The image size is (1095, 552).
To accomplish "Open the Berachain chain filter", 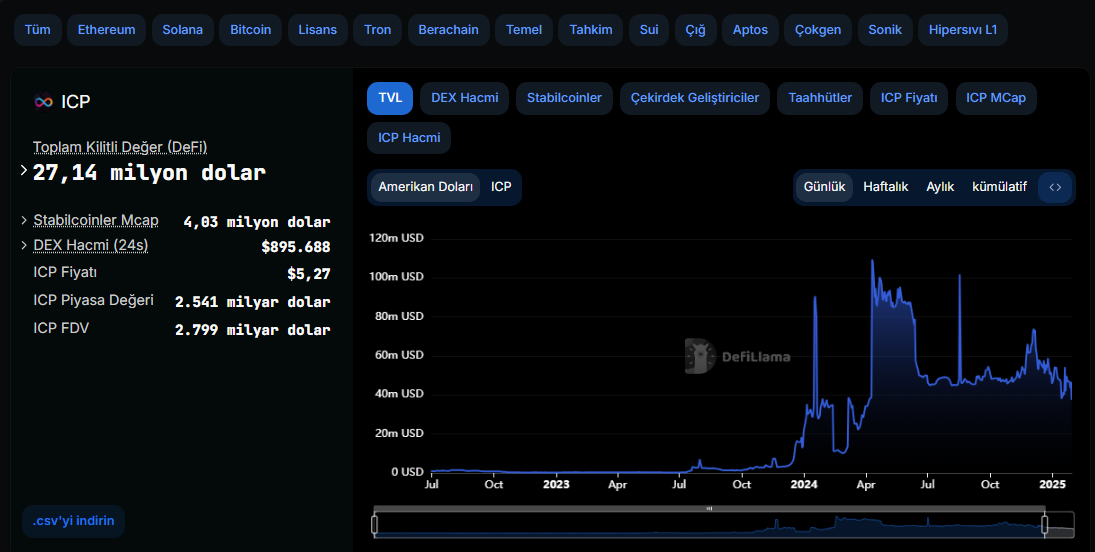I will [x=448, y=30].
